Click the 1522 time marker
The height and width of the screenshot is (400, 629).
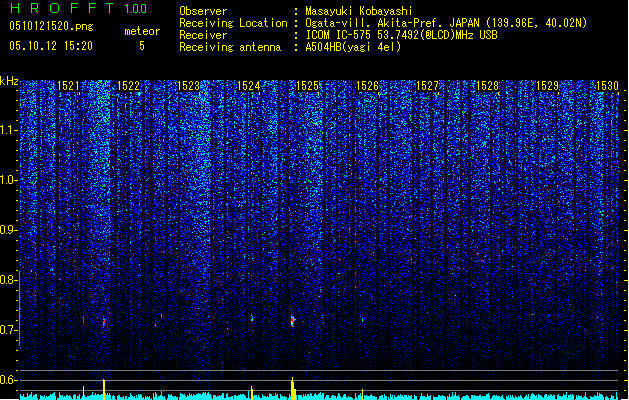(128, 85)
